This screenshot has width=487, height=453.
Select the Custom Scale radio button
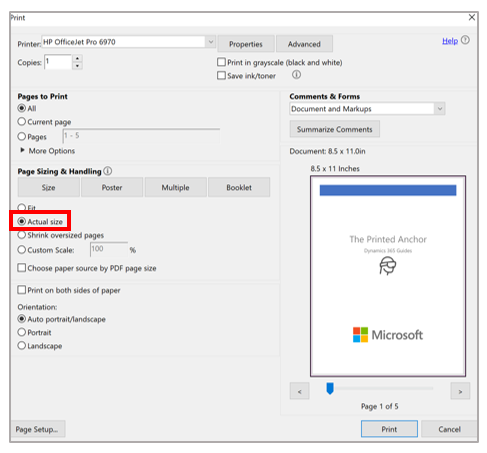(x=22, y=250)
